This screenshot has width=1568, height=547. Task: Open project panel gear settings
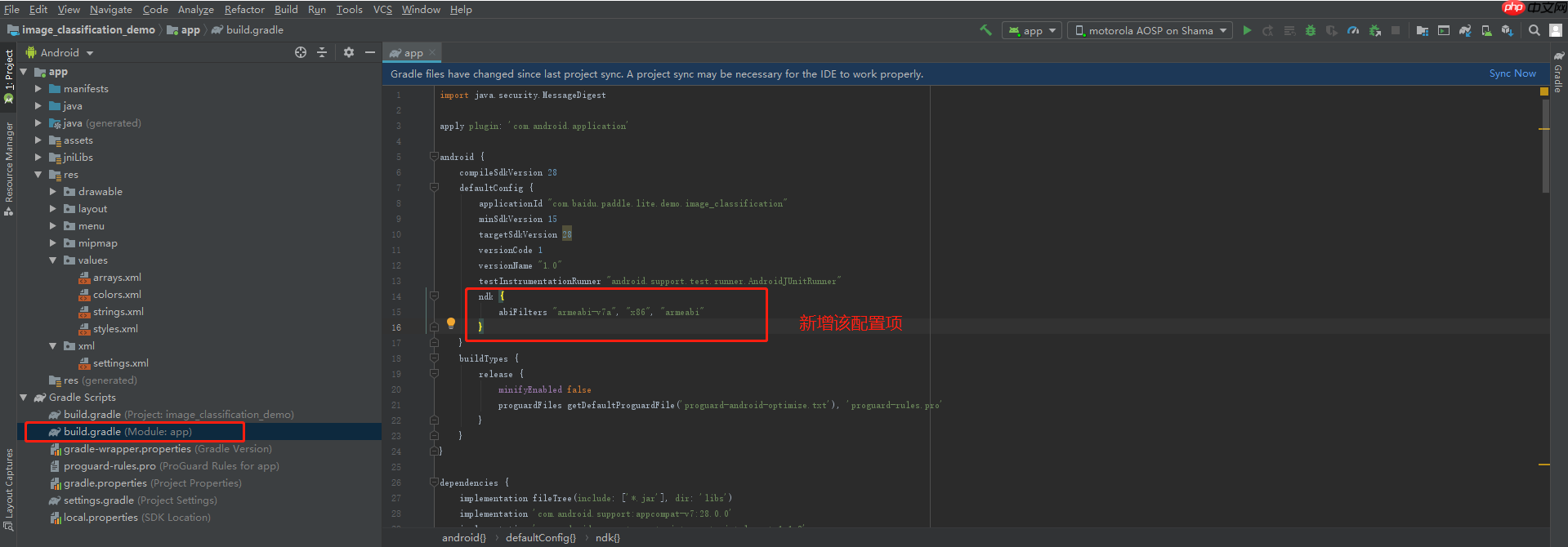[x=349, y=52]
